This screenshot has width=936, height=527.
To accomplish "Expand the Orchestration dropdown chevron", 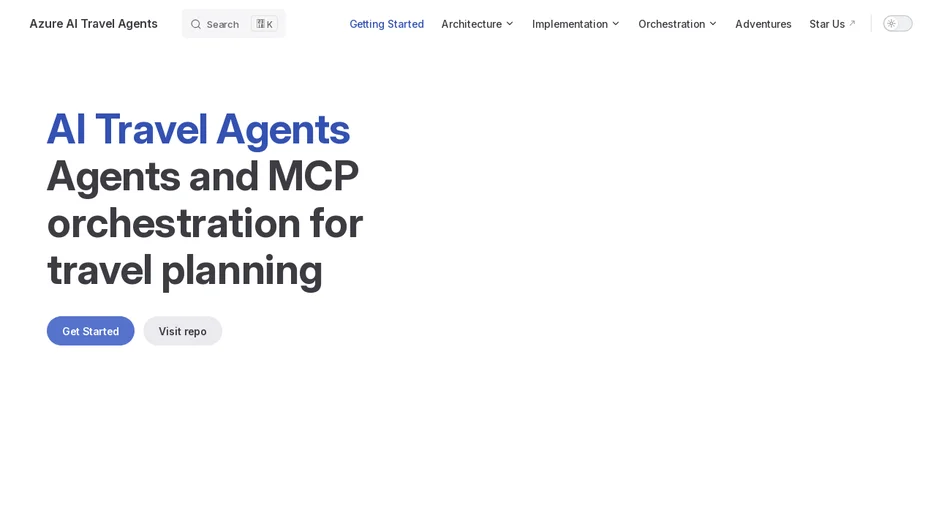I will (713, 24).
